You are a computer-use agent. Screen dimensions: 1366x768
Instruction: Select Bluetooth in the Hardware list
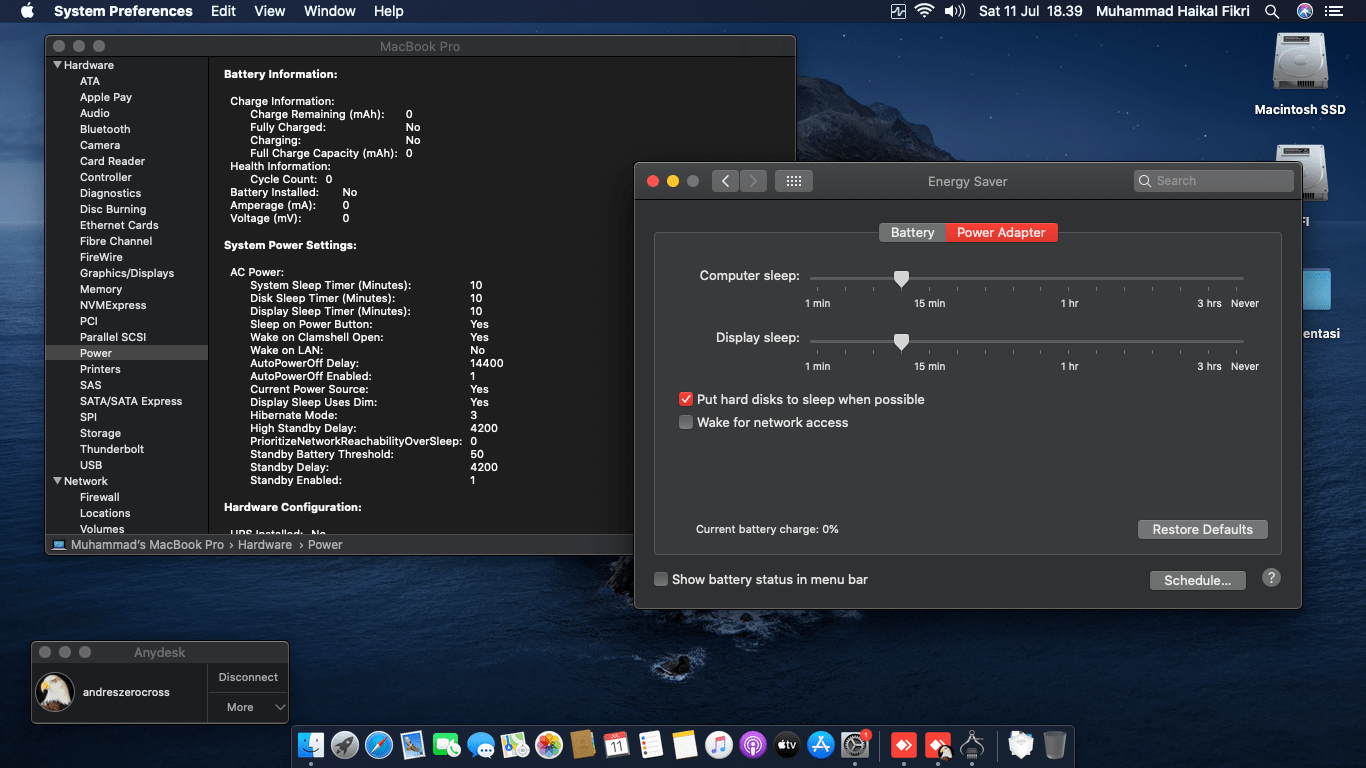(105, 129)
